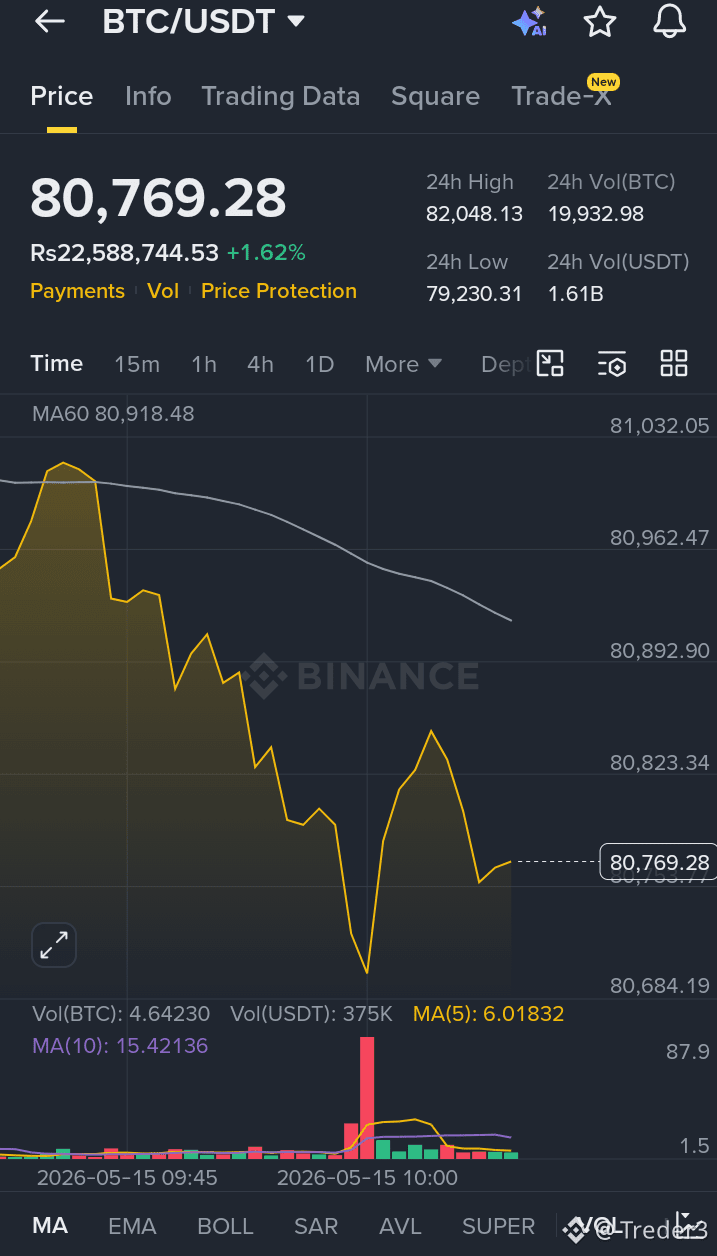Tap the tallest red volume bar
The image size is (717, 1256).
pyautogui.click(x=367, y=1096)
